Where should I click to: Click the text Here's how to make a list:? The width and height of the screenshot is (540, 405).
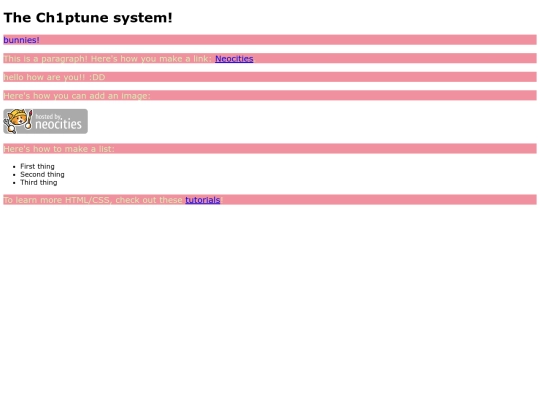(x=59, y=149)
